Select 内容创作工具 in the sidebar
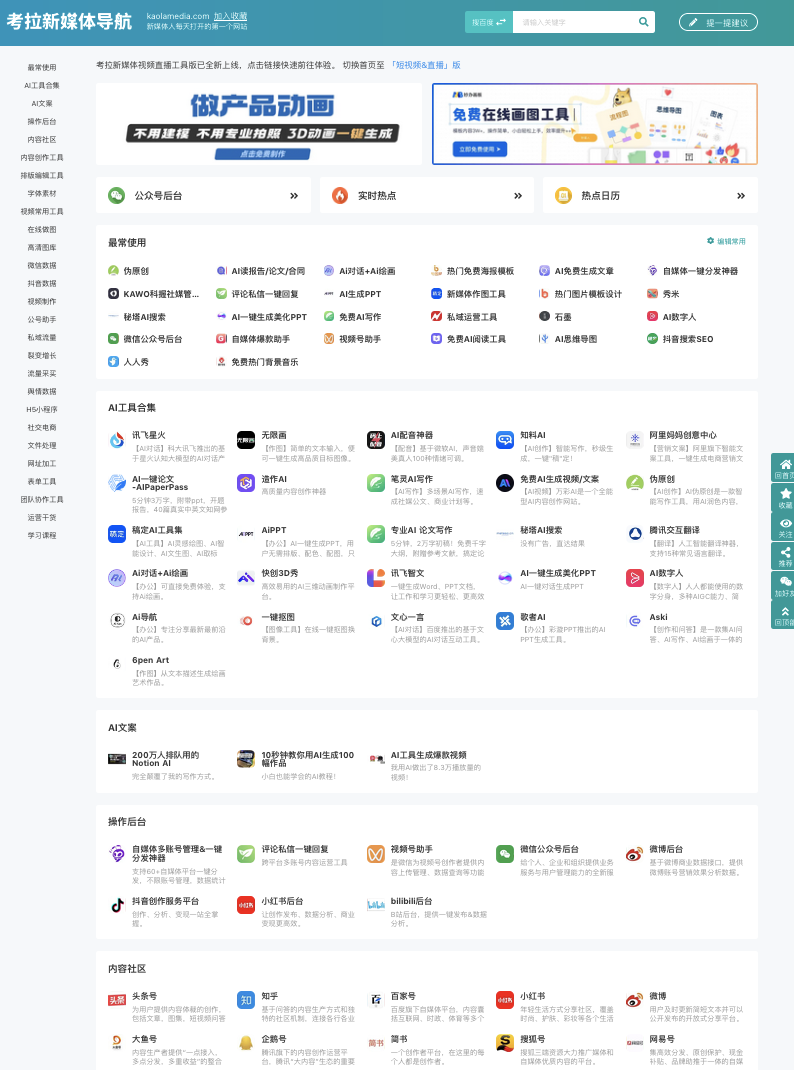The height and width of the screenshot is (1070, 794). (42, 158)
